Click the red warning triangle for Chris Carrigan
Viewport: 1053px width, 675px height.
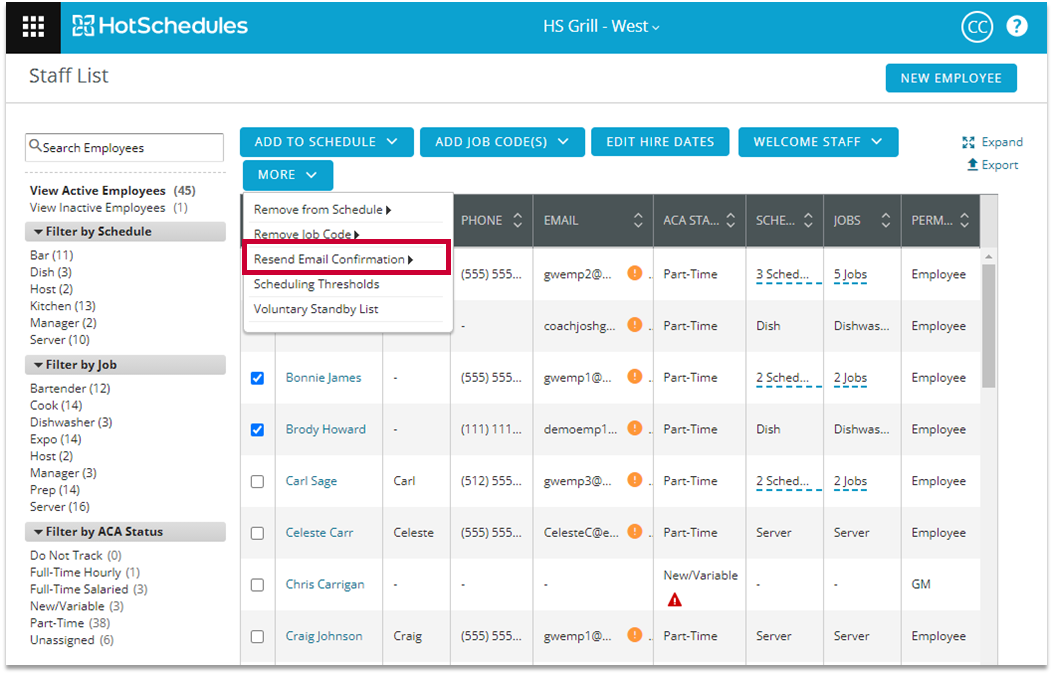click(x=675, y=600)
